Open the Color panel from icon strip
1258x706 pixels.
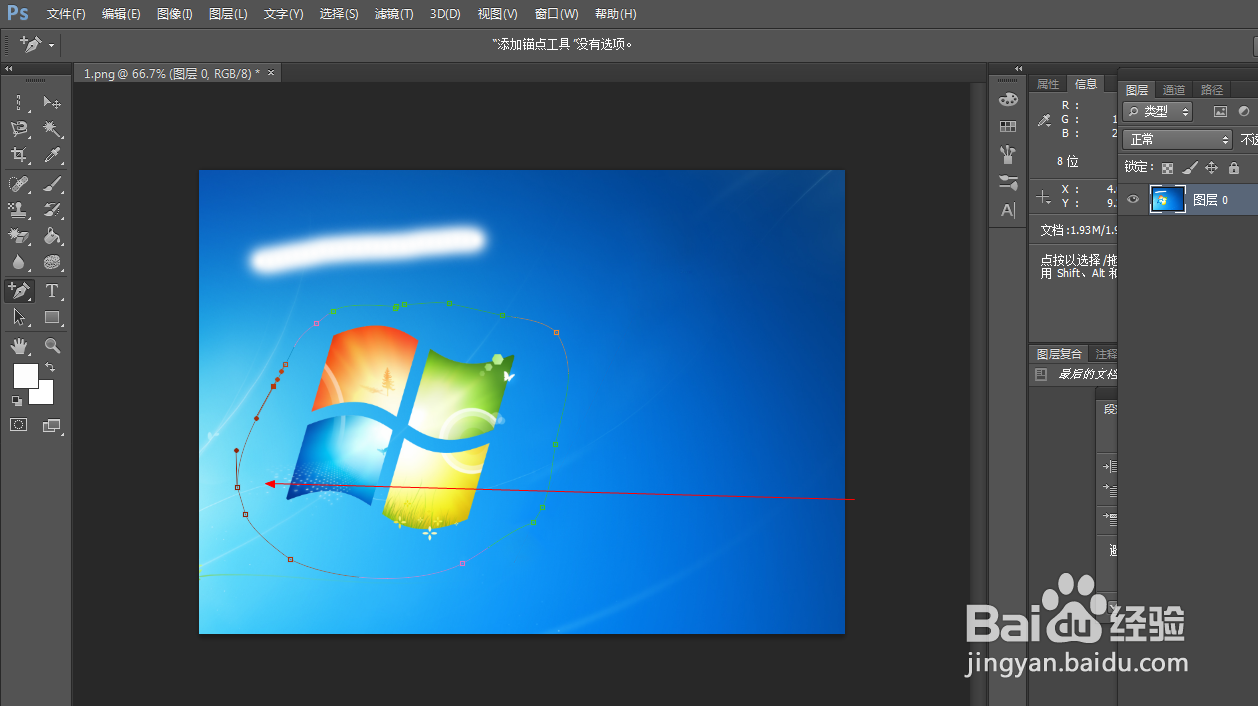click(1008, 99)
